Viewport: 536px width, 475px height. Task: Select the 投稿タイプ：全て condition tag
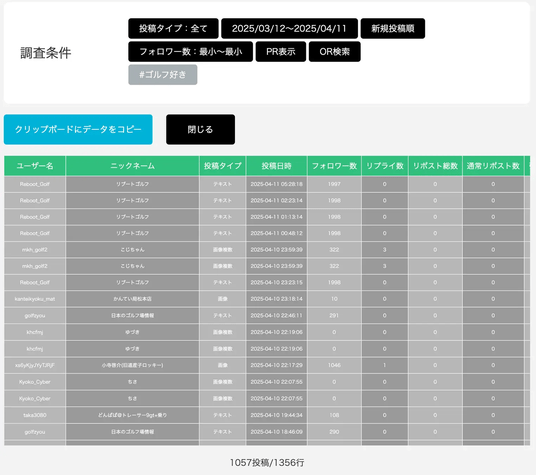(x=173, y=28)
